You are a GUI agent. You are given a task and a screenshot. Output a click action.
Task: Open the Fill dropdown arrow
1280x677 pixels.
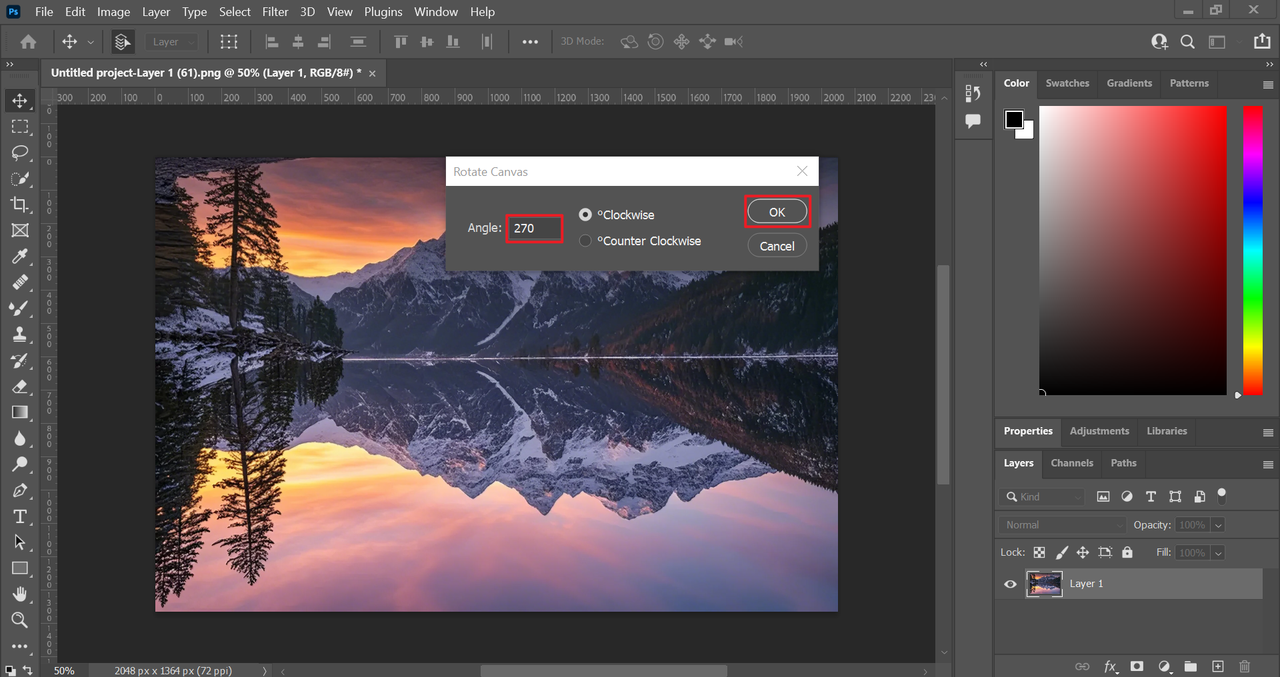pos(1216,552)
